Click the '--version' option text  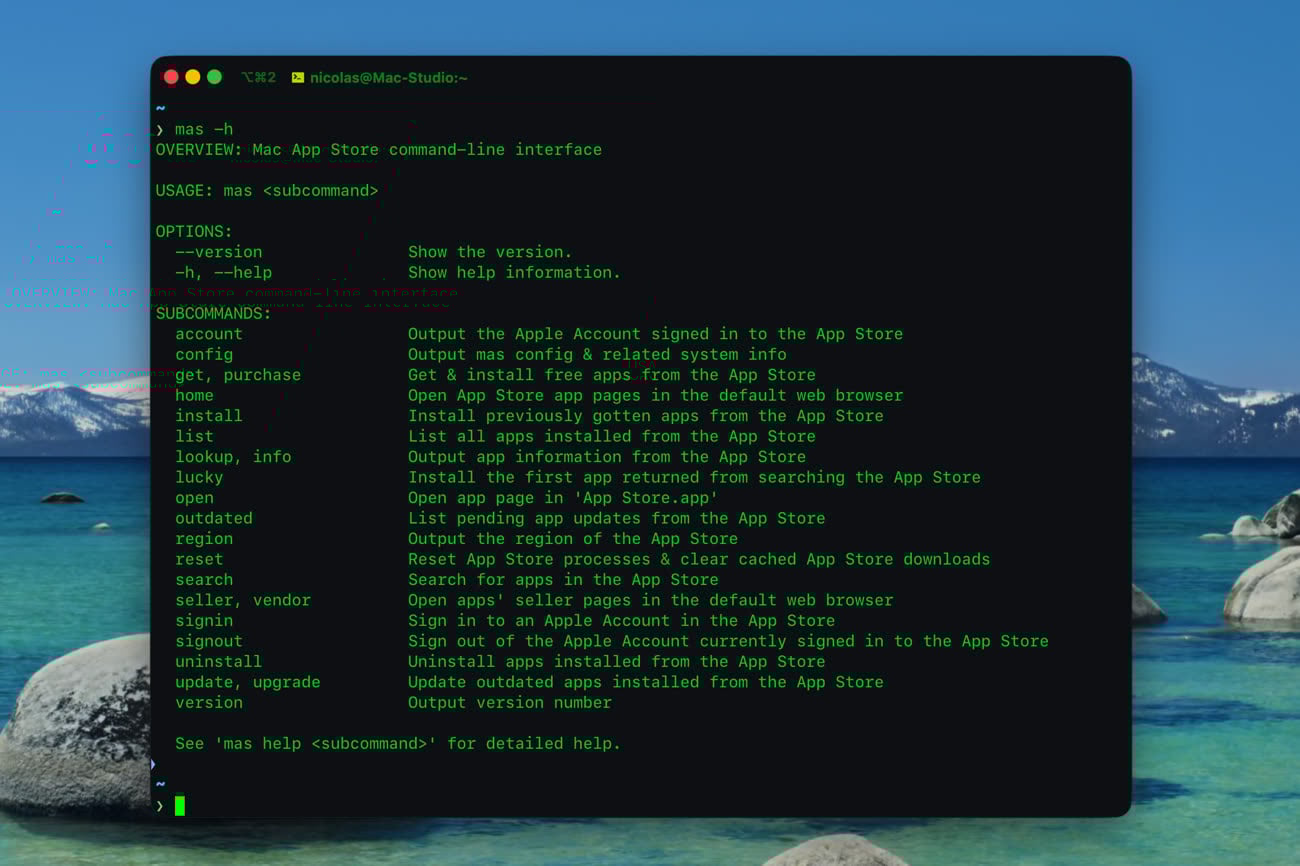click(x=218, y=252)
